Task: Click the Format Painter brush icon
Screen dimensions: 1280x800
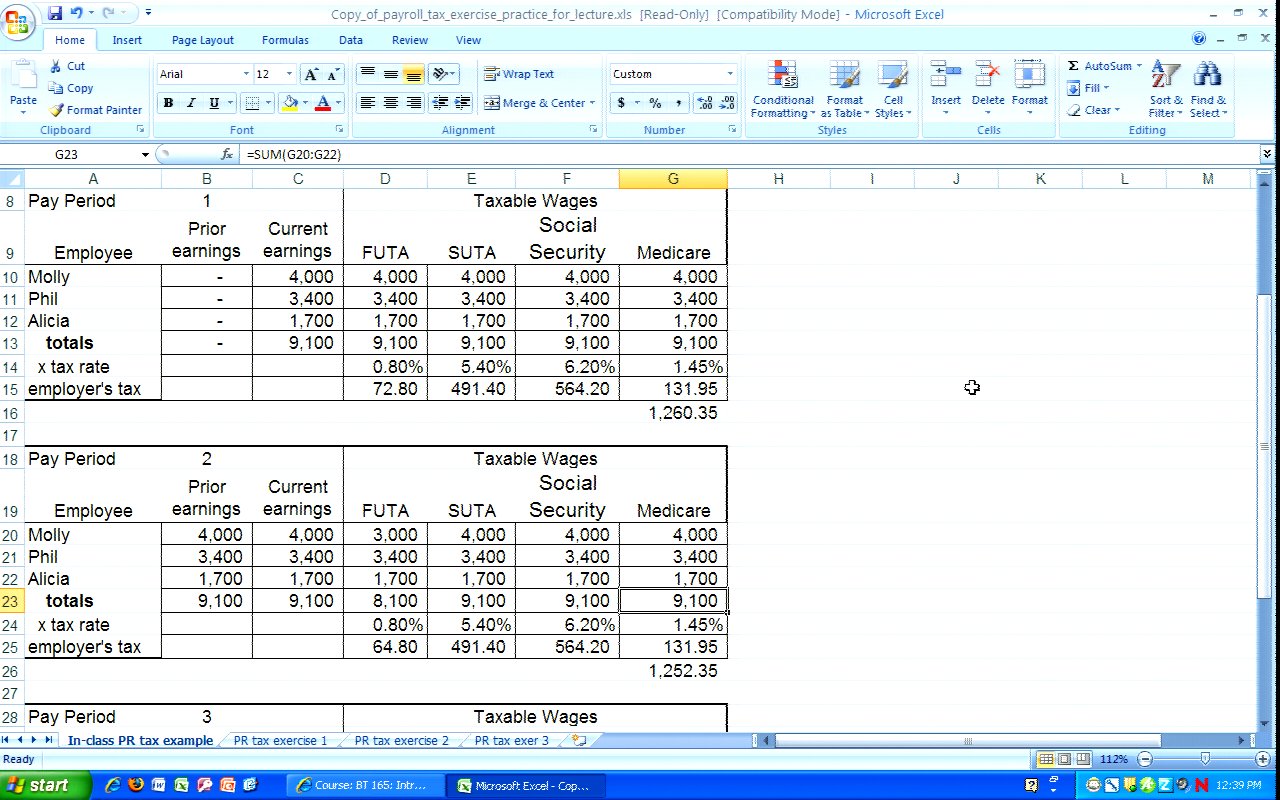Action: 57,110
